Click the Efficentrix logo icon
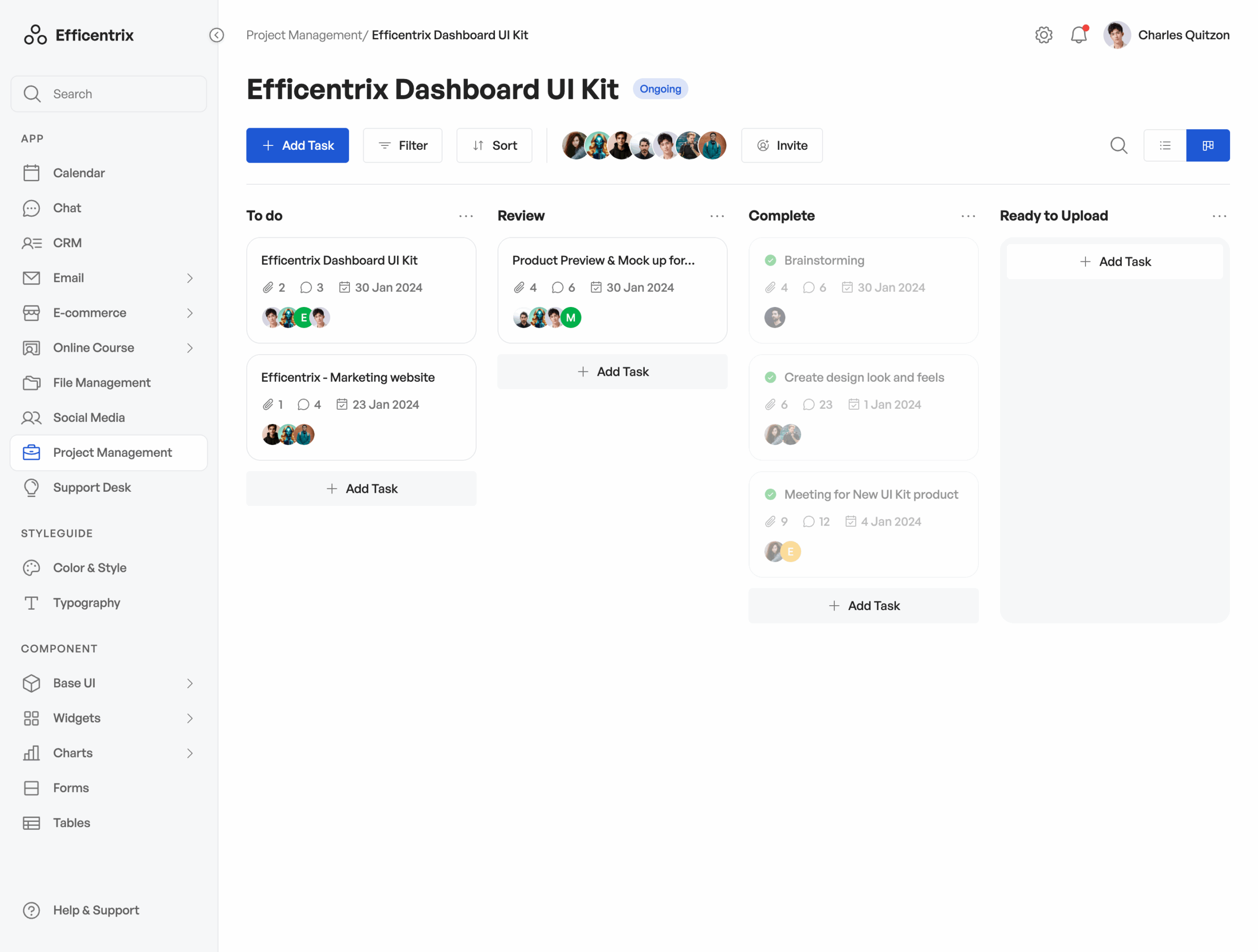1258x952 pixels. coord(35,35)
